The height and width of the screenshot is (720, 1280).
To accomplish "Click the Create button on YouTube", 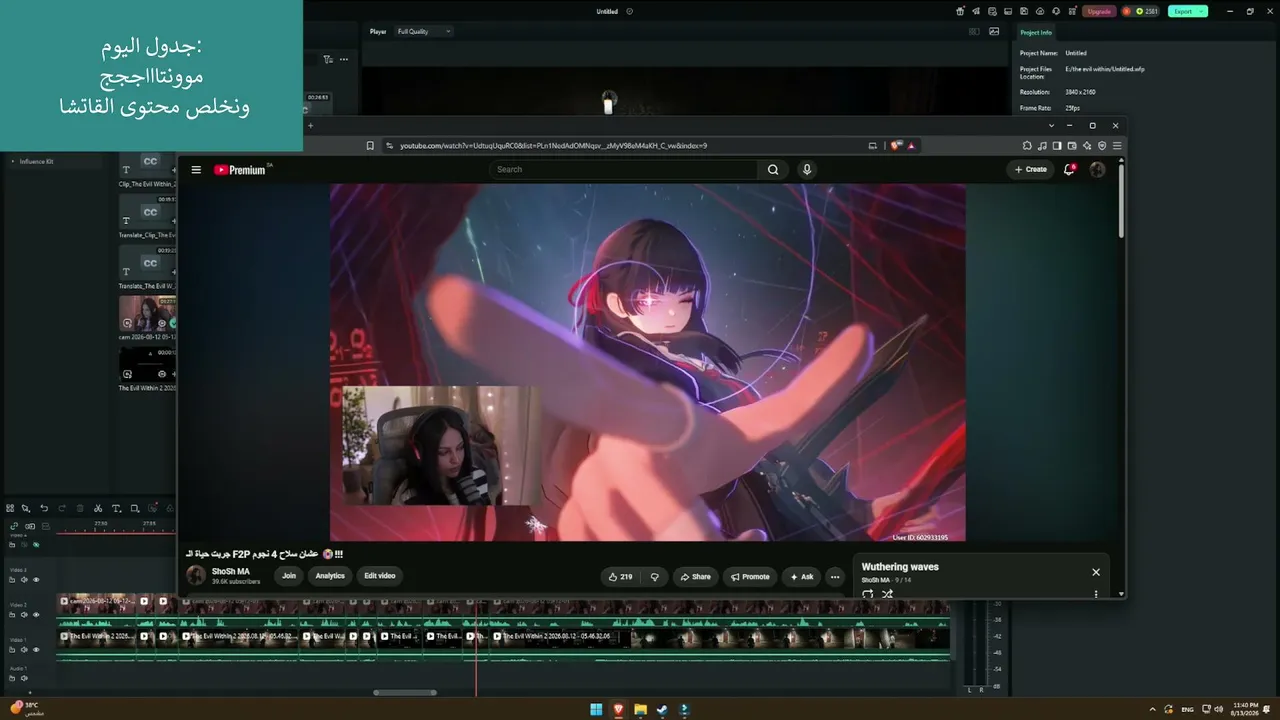I will (1030, 170).
